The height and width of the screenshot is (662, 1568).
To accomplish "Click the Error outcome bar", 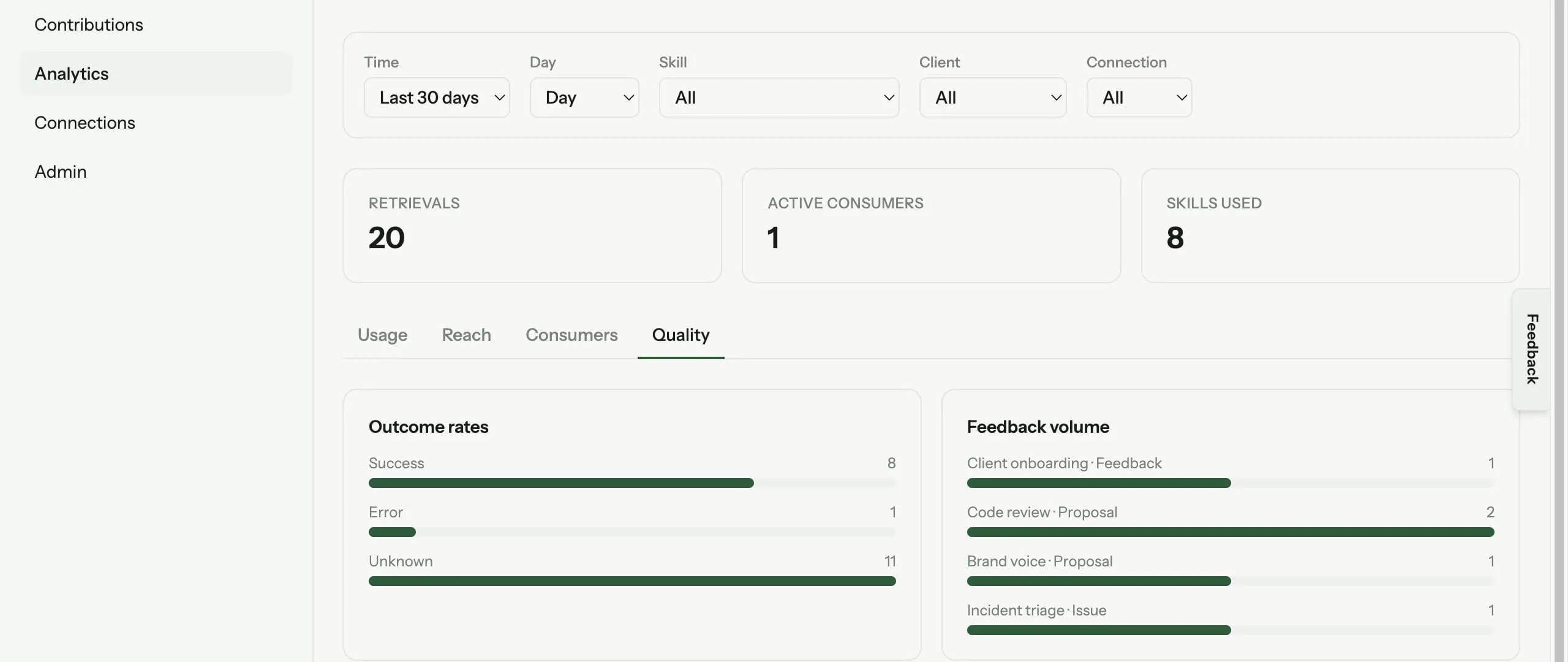I will (632, 532).
